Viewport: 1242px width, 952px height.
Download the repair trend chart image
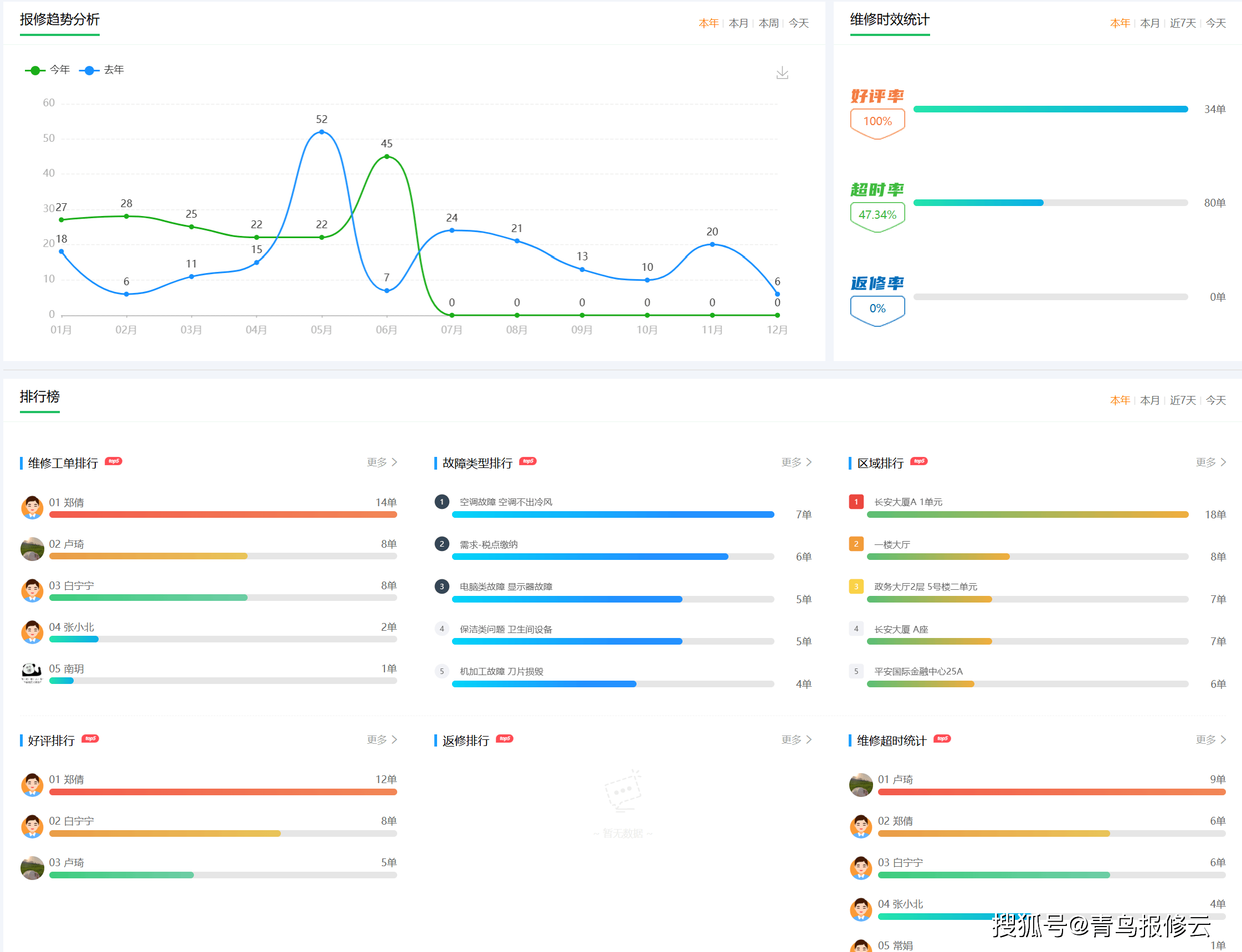782,73
